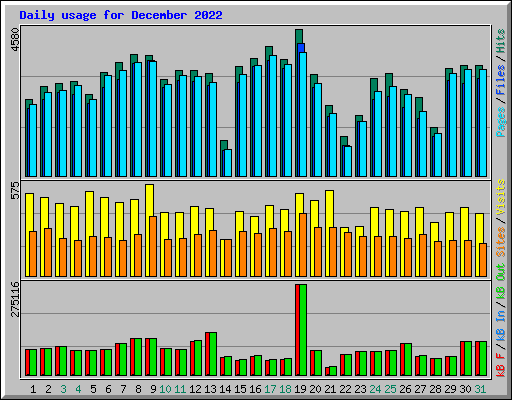Click day 1 on the x-axis

[33, 389]
